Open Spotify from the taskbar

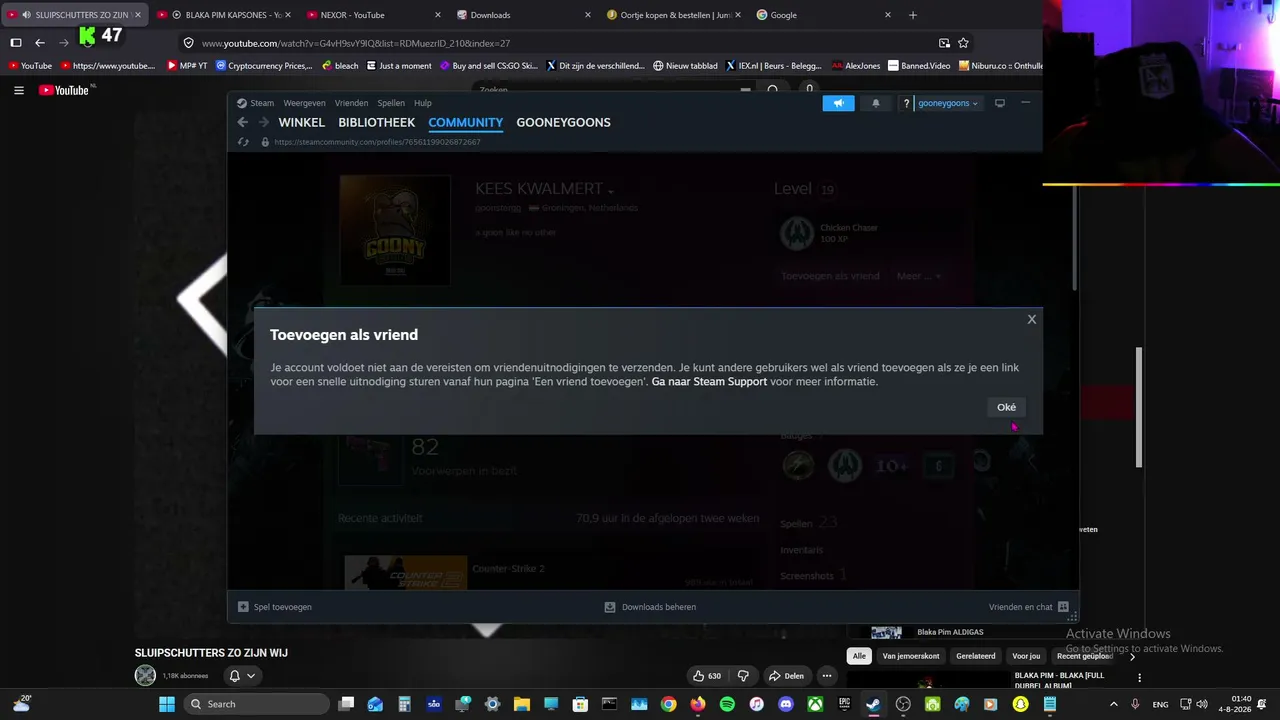(x=727, y=704)
